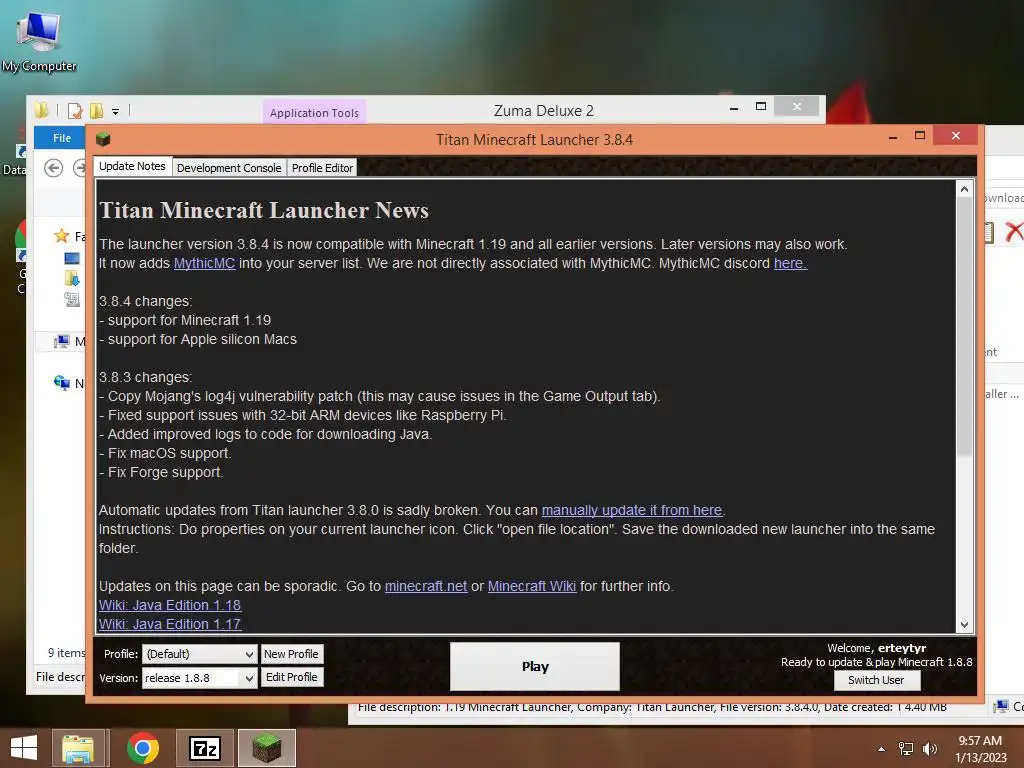Click the news scrollbar up arrow
1024x768 pixels.
pos(964,189)
